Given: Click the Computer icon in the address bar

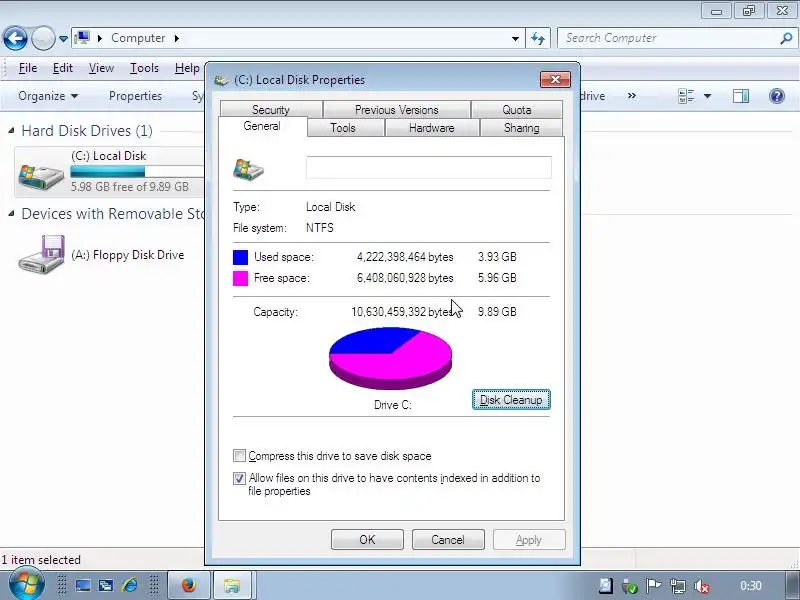Looking at the screenshot, I should [x=82, y=38].
